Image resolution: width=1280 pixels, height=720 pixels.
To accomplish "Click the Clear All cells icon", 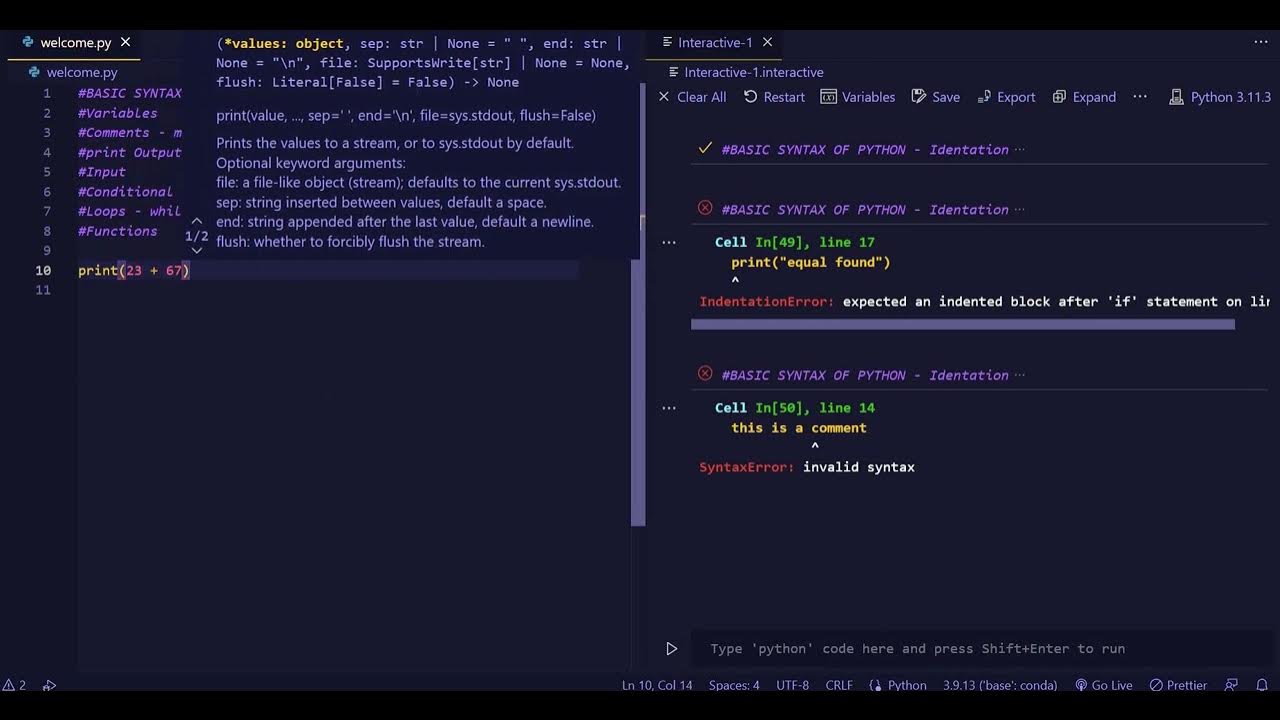I will tap(664, 97).
